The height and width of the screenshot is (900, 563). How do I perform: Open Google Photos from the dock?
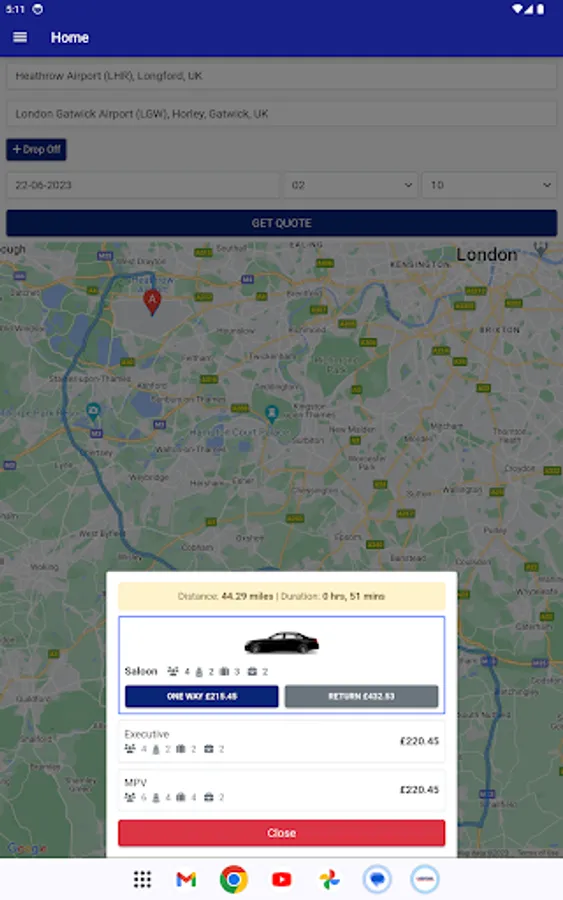(x=329, y=879)
